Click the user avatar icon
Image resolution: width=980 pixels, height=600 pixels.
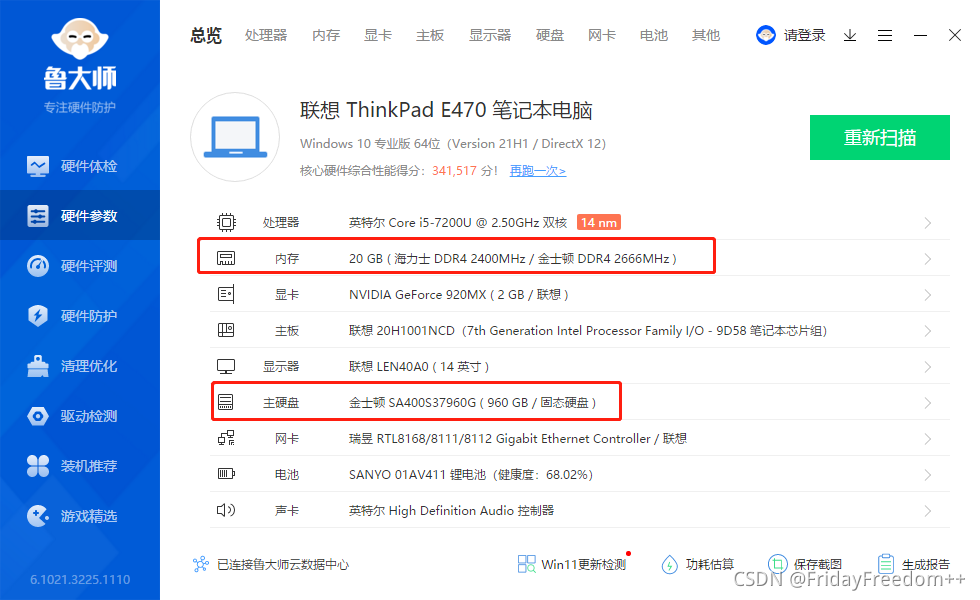point(766,35)
